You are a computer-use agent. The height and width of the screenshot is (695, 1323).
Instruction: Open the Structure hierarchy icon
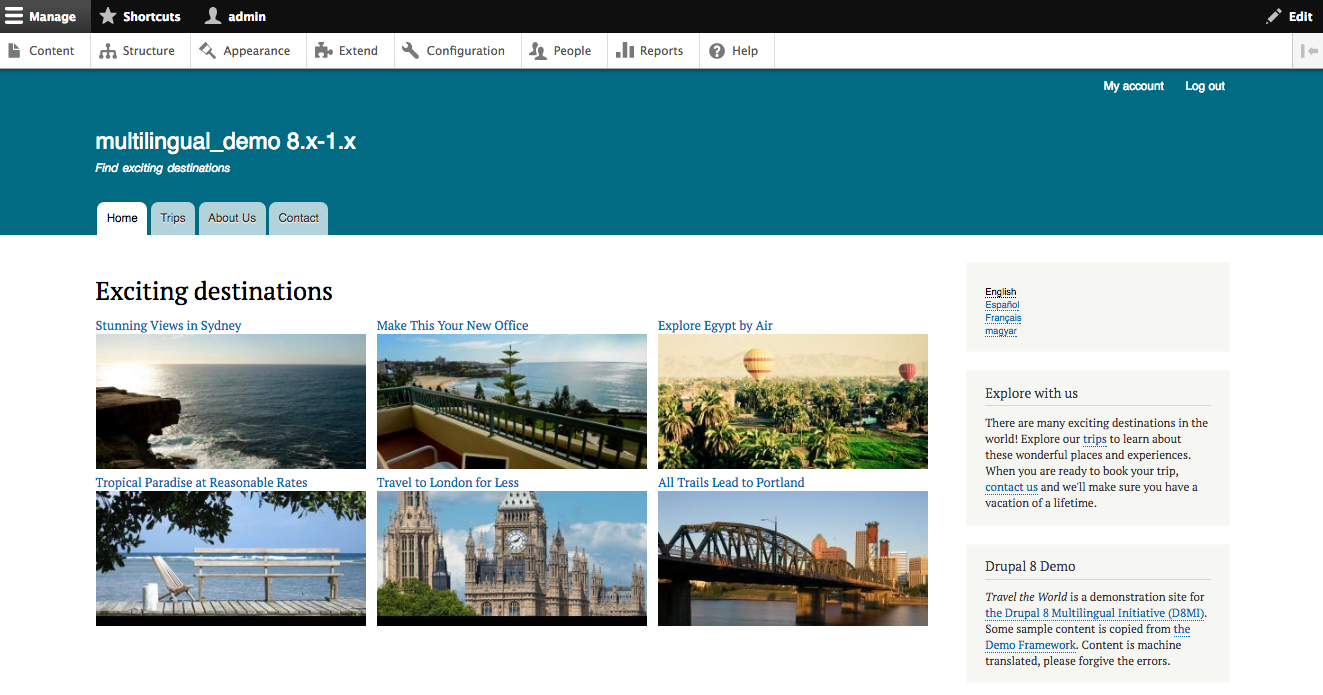coord(108,51)
